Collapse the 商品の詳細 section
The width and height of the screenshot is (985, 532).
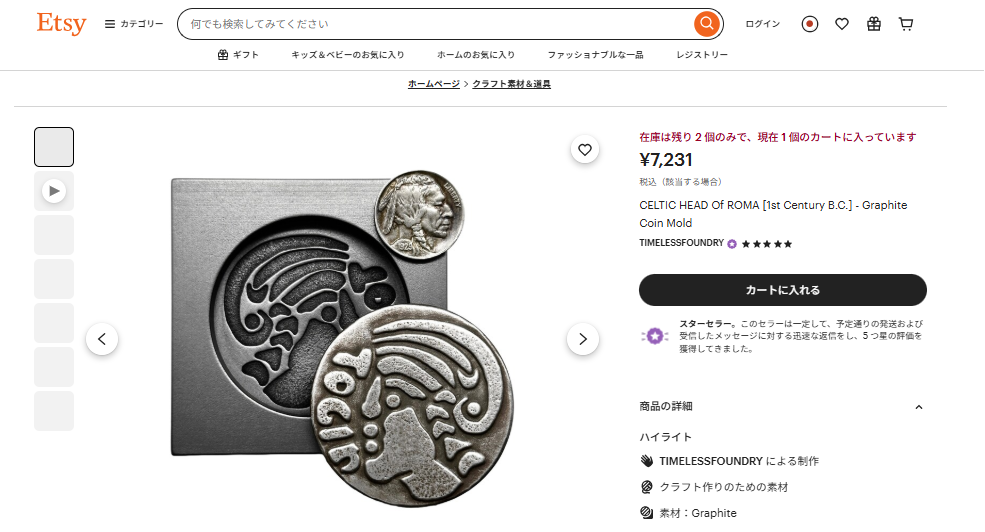(x=918, y=407)
